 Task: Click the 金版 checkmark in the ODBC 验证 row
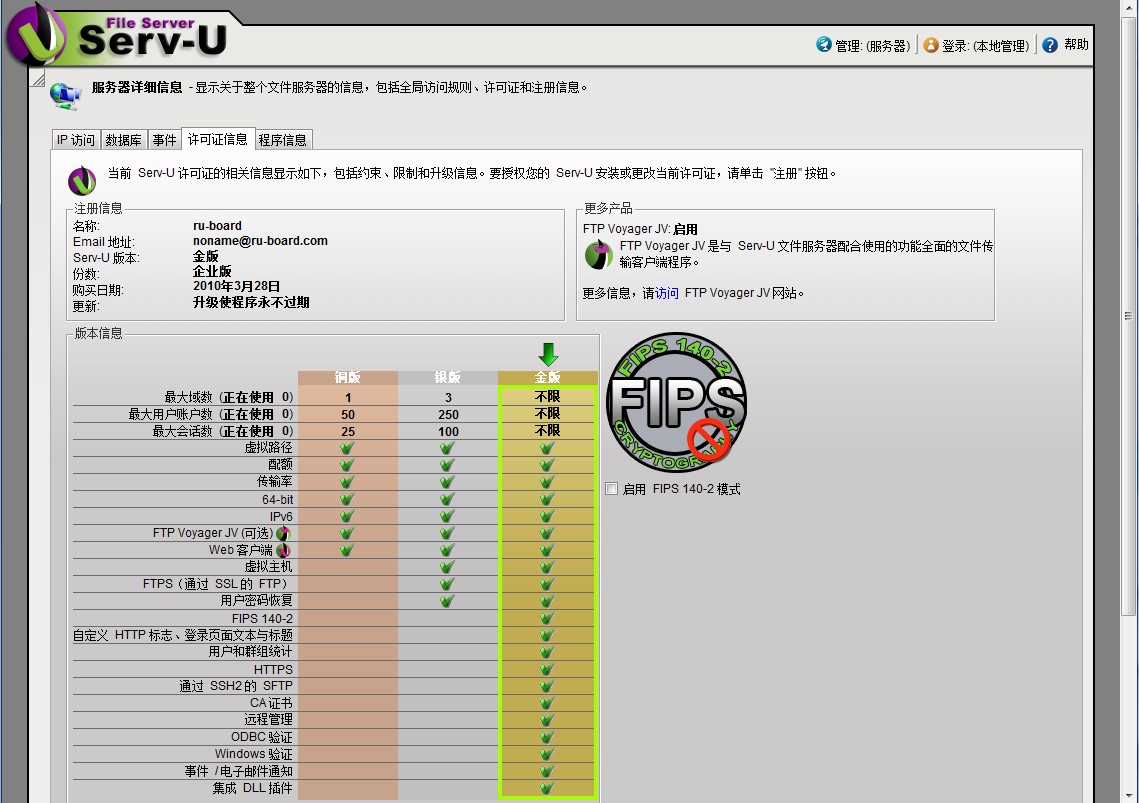(547, 737)
